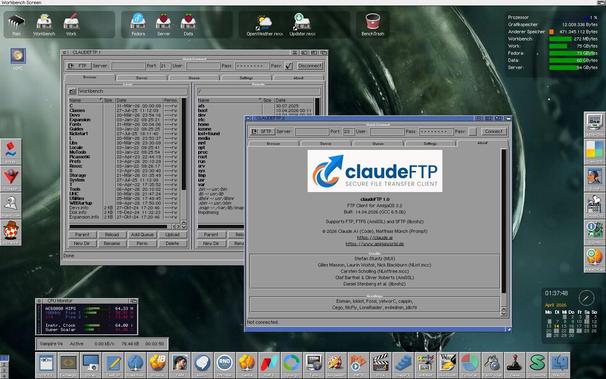
Task: Click the joystick icon in the bottom dock
Action: point(515,364)
